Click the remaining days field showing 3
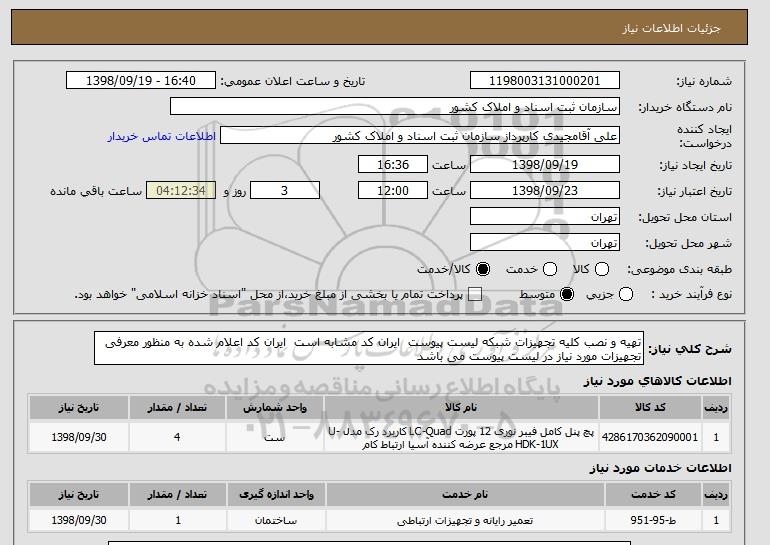The image size is (770, 545). pyautogui.click(x=285, y=191)
